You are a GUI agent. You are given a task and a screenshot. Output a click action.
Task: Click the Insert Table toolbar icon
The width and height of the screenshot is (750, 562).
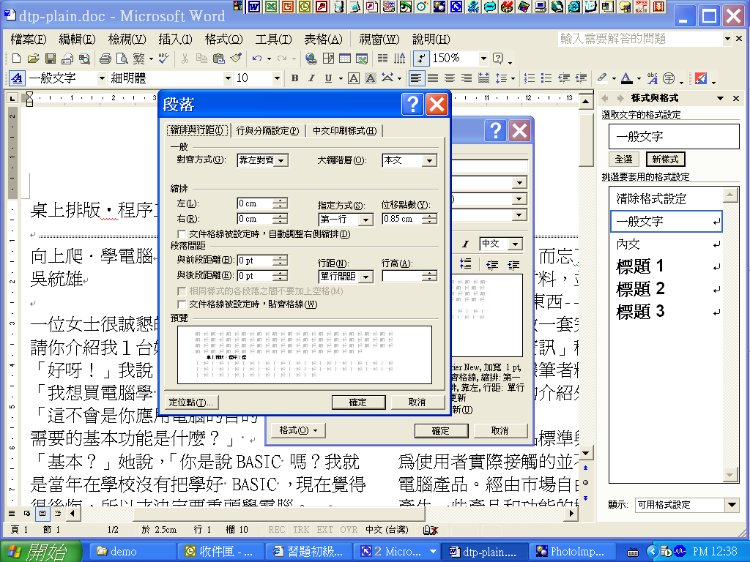pyautogui.click(x=345, y=58)
